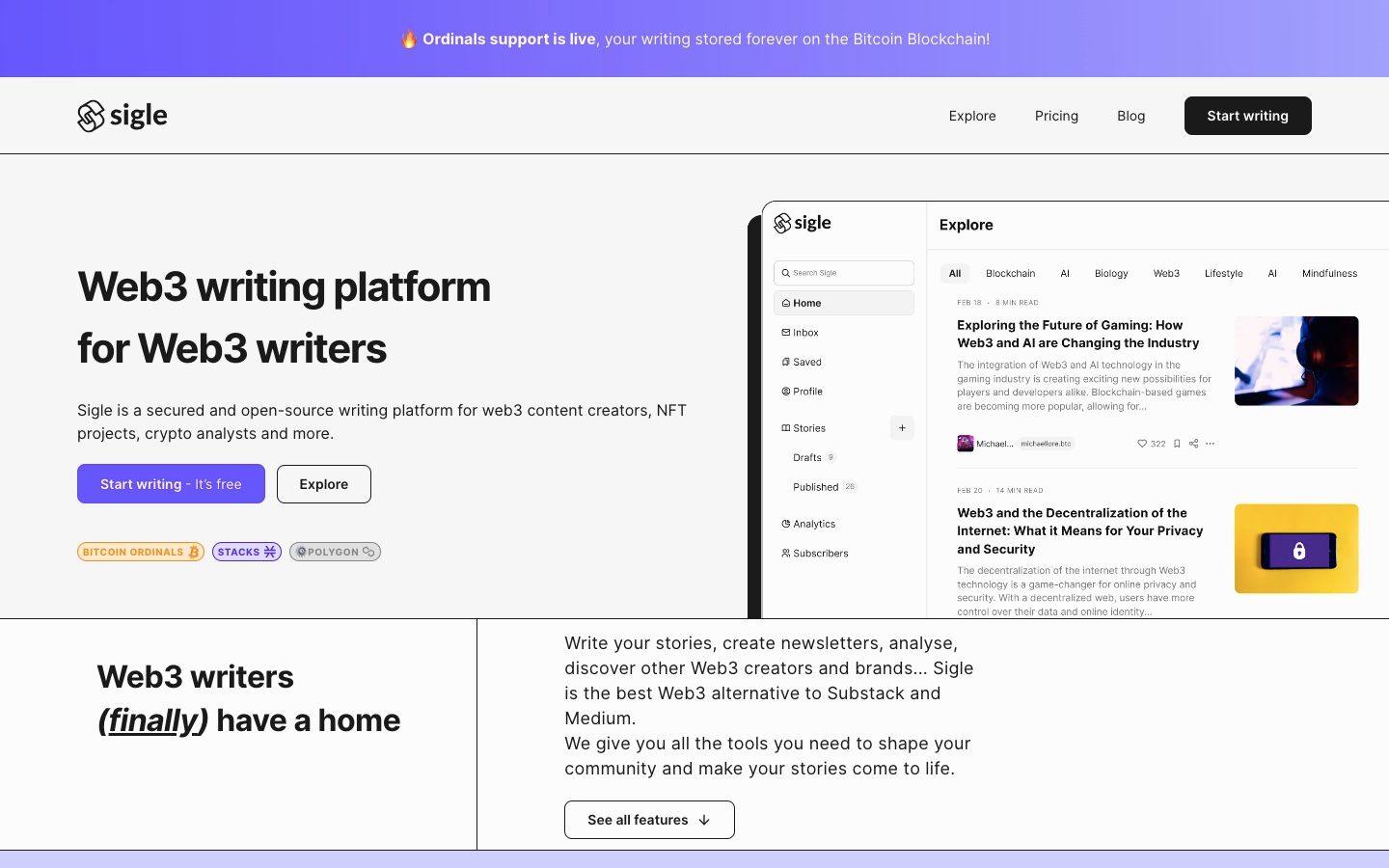Open the Exploring the Future of Gaming article title
1389x868 pixels.
click(x=1078, y=335)
